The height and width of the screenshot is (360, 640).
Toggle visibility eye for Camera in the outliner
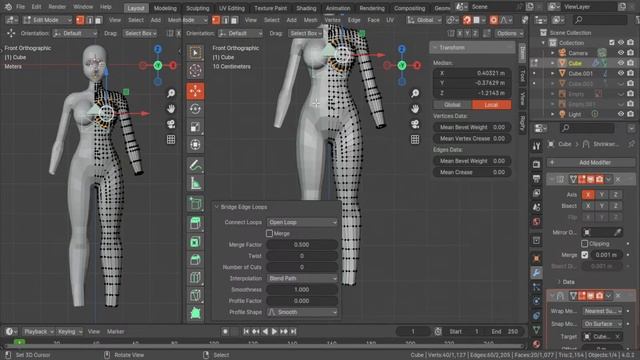point(621,53)
